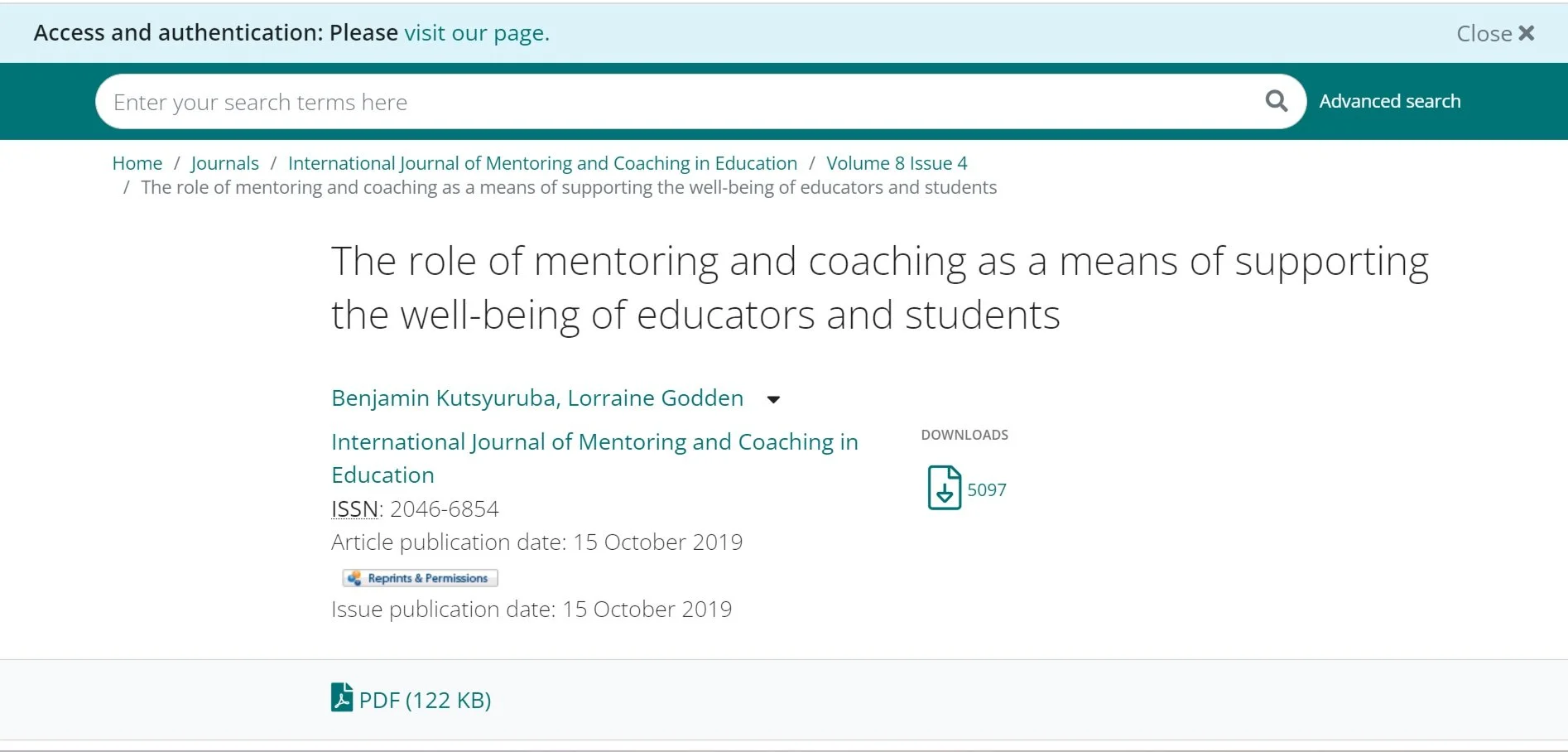Image resolution: width=1568 pixels, height=752 pixels.
Task: Open author Lorraine Godden's link
Action: click(655, 398)
